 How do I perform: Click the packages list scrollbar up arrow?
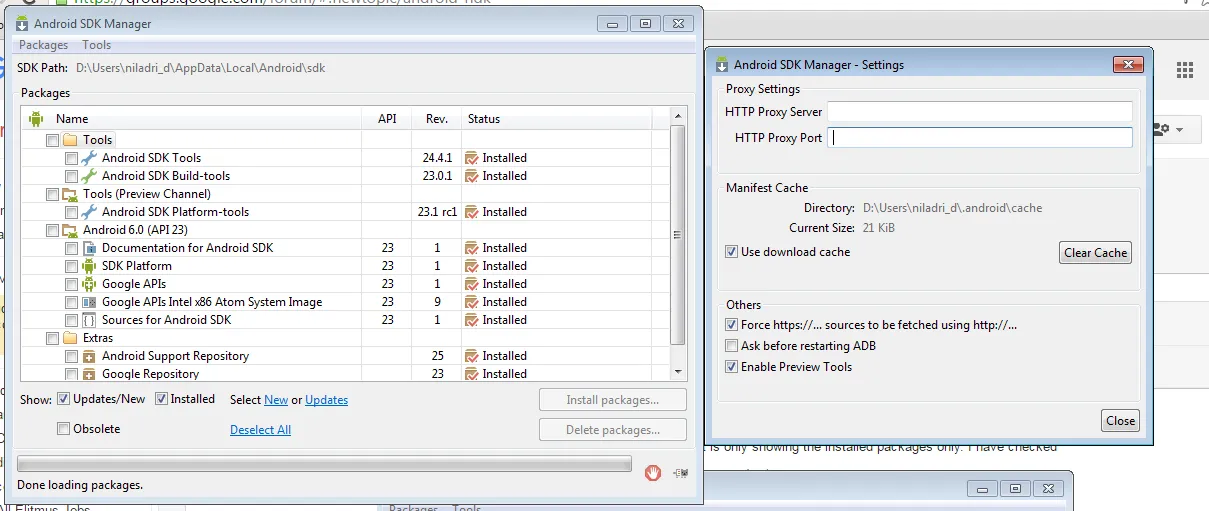click(679, 118)
